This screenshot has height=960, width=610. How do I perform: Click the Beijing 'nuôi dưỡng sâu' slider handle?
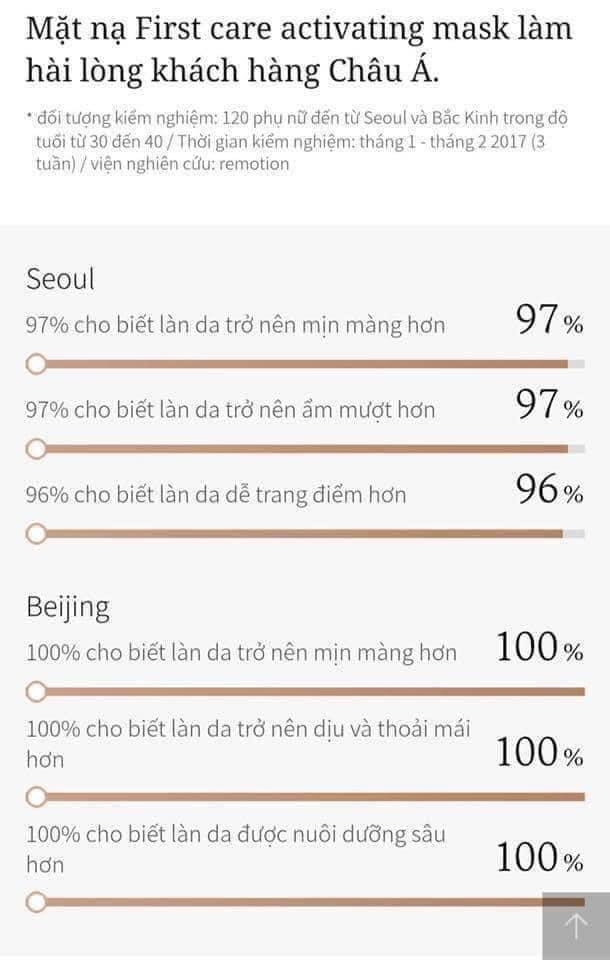(x=36, y=902)
